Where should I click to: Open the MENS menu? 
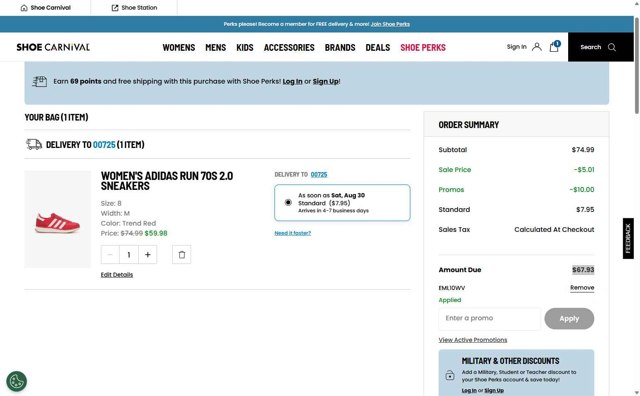click(216, 47)
